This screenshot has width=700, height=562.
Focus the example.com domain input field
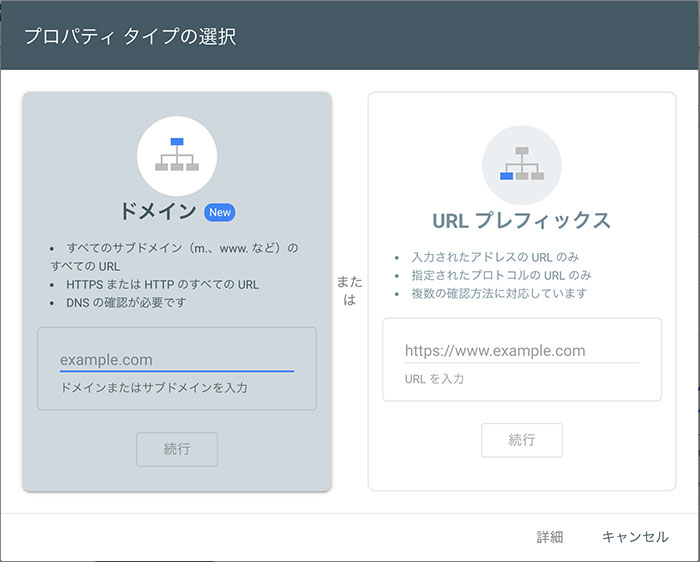point(177,360)
